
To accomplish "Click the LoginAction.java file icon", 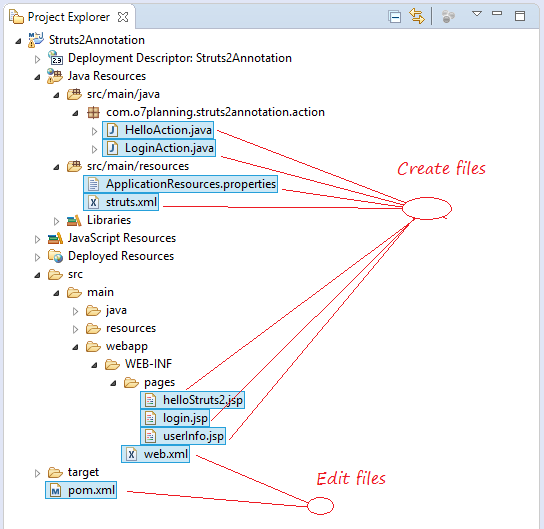I will coord(112,148).
